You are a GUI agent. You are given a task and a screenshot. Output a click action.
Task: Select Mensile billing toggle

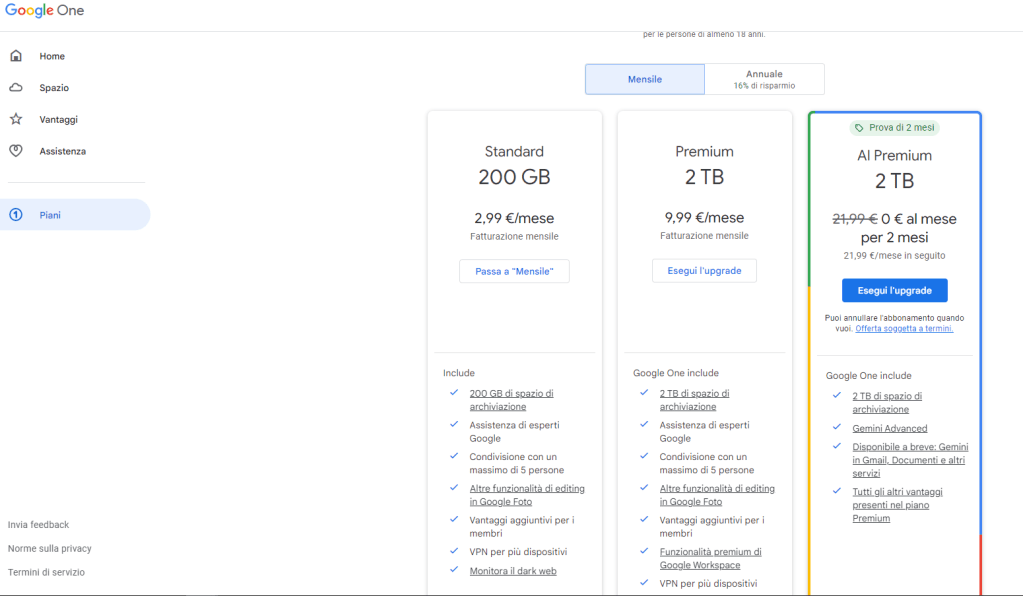click(x=645, y=79)
